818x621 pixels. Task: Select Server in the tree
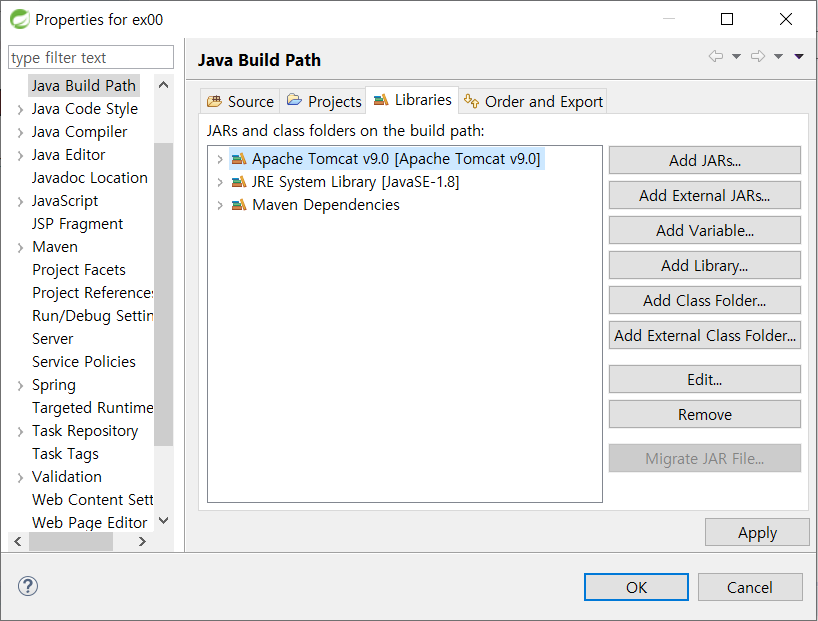53,339
